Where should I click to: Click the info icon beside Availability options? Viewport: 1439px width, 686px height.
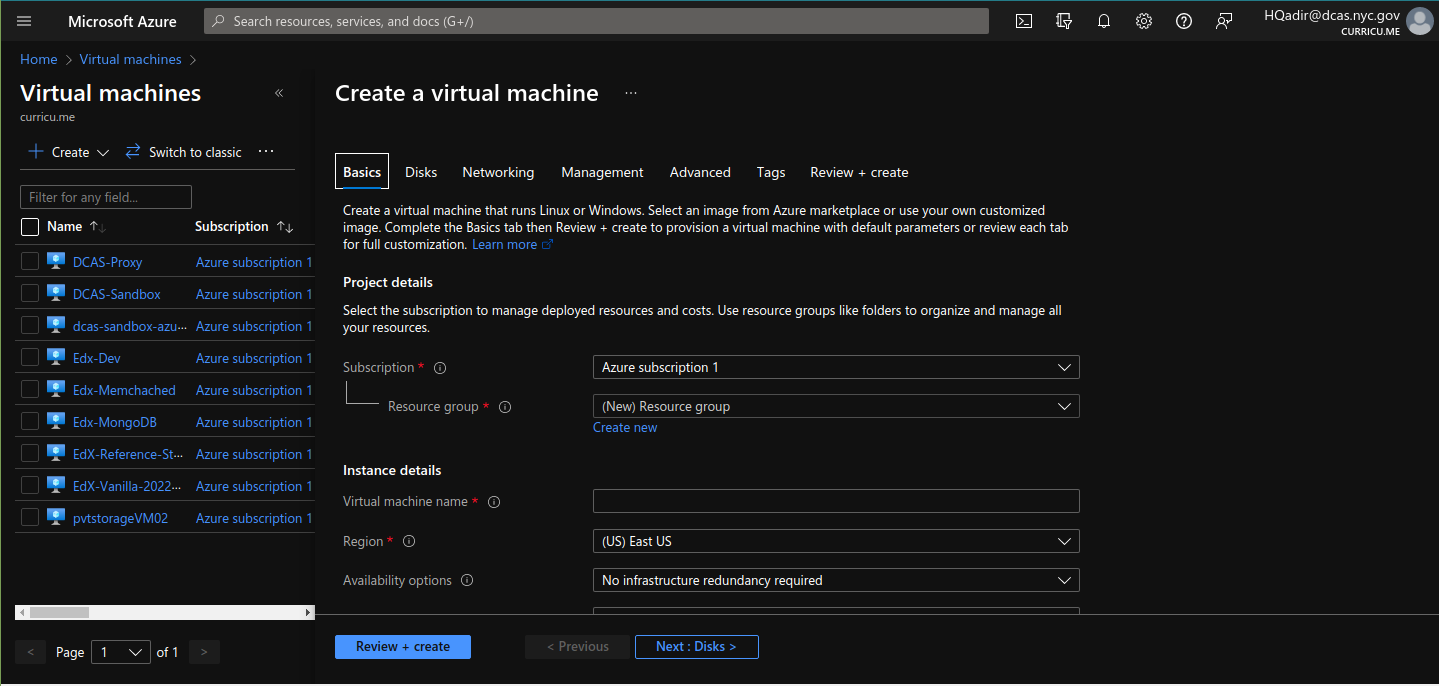467,581
